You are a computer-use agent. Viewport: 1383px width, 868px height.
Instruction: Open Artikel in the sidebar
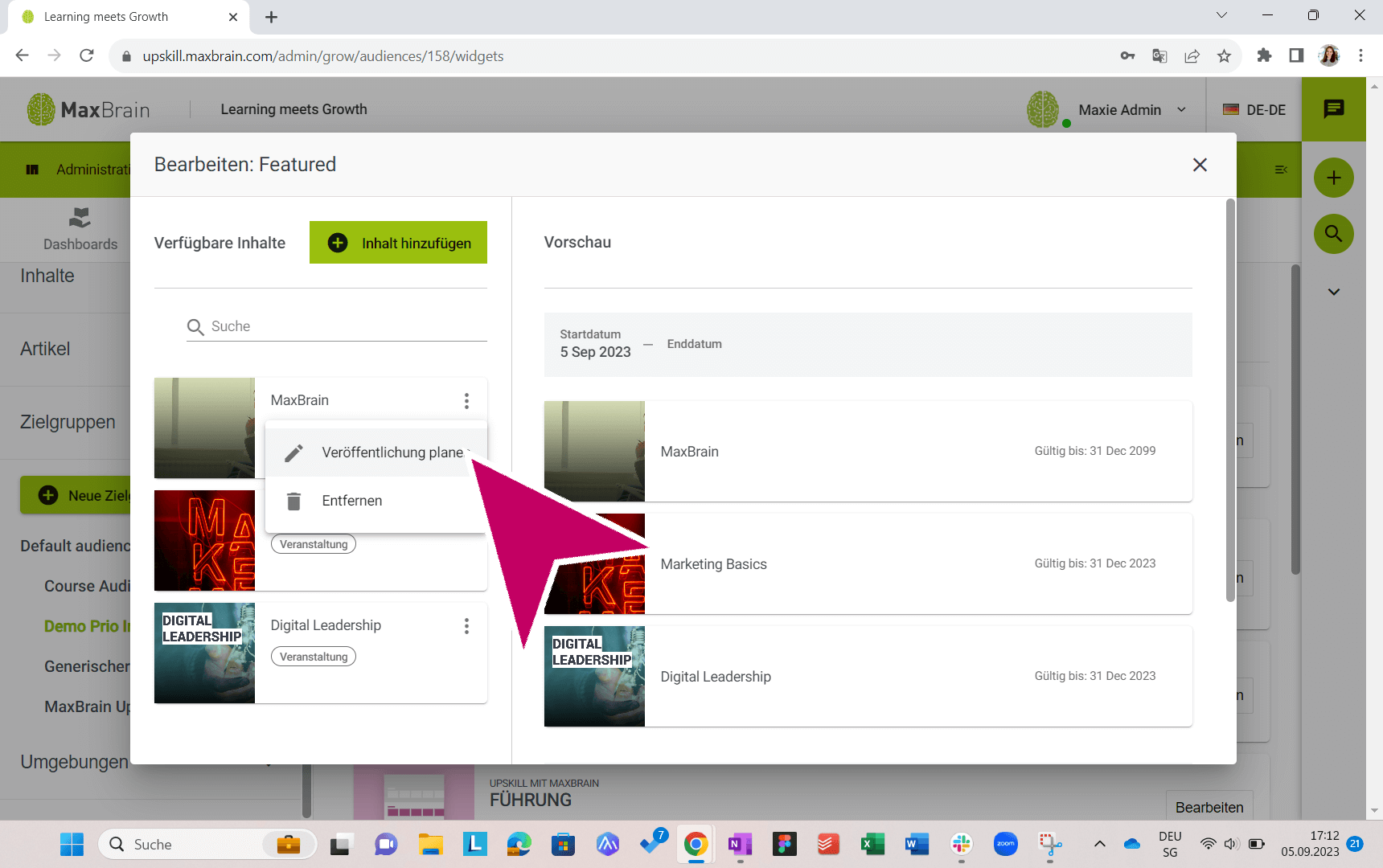tap(45, 349)
